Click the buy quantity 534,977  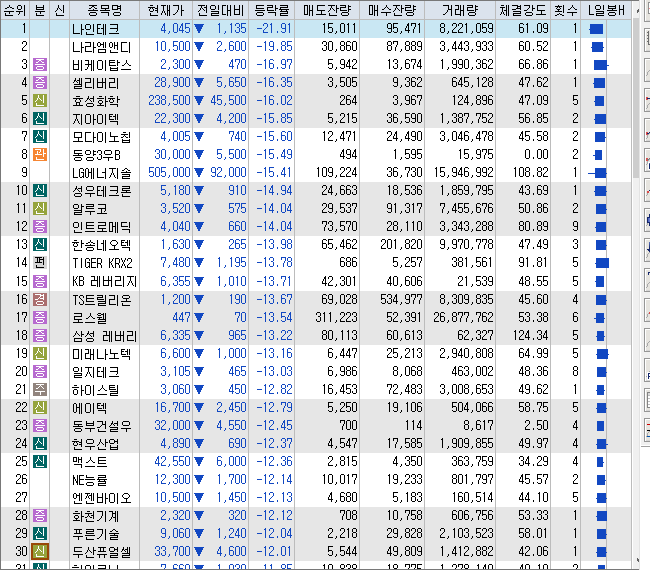tap(401, 299)
